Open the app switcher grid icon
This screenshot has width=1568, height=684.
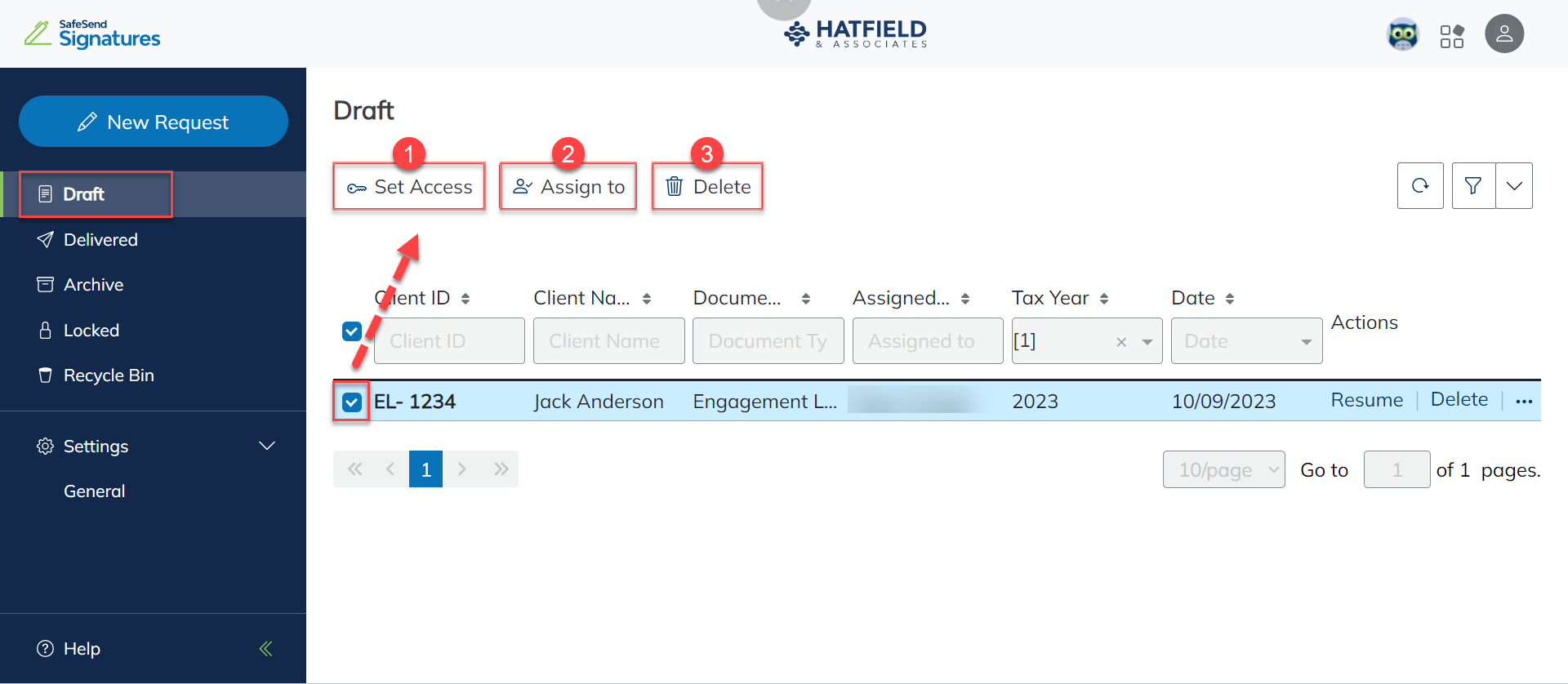1452,36
